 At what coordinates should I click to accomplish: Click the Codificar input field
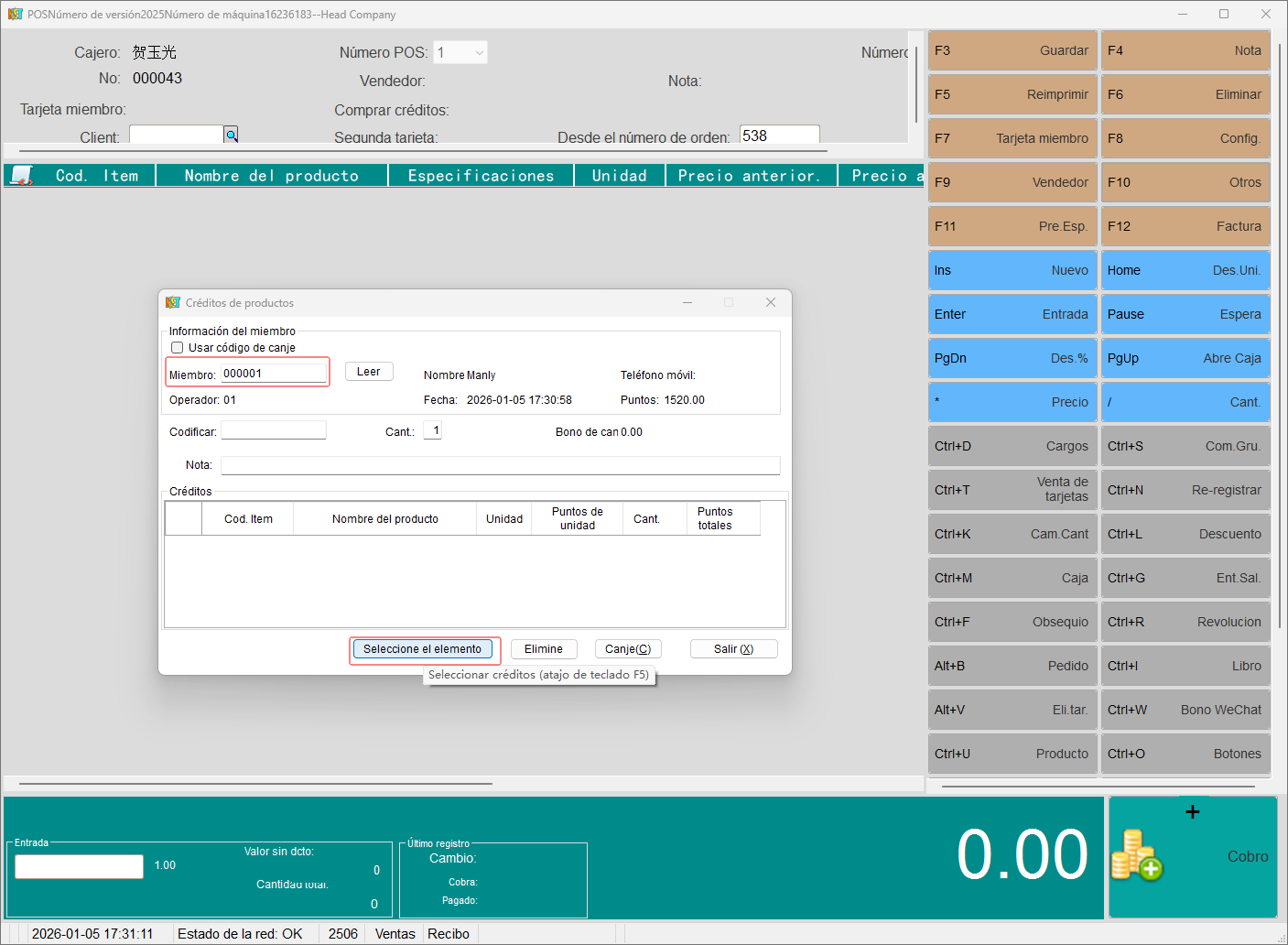273,431
